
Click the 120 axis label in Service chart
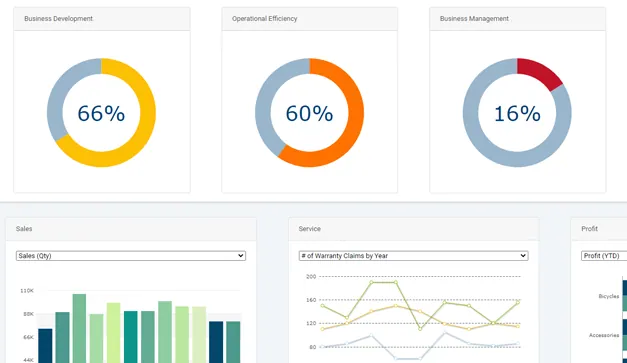(x=311, y=323)
